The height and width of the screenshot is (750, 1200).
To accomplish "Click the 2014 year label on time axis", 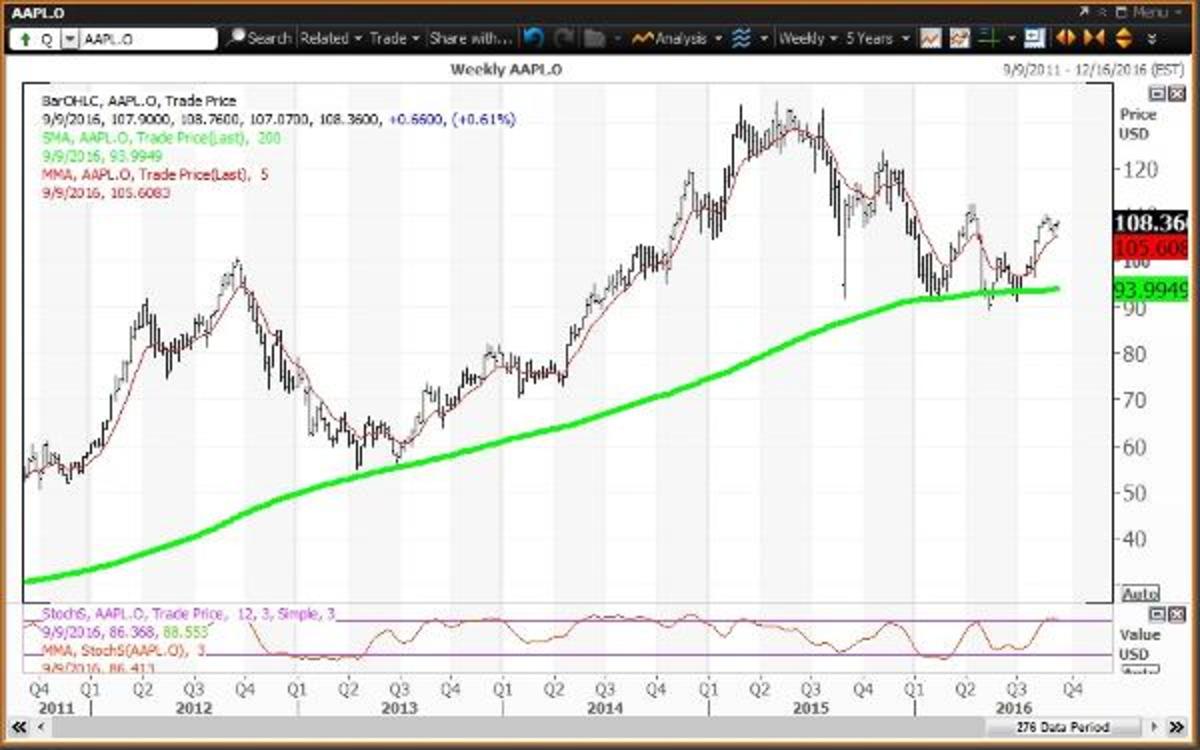I will (x=604, y=708).
